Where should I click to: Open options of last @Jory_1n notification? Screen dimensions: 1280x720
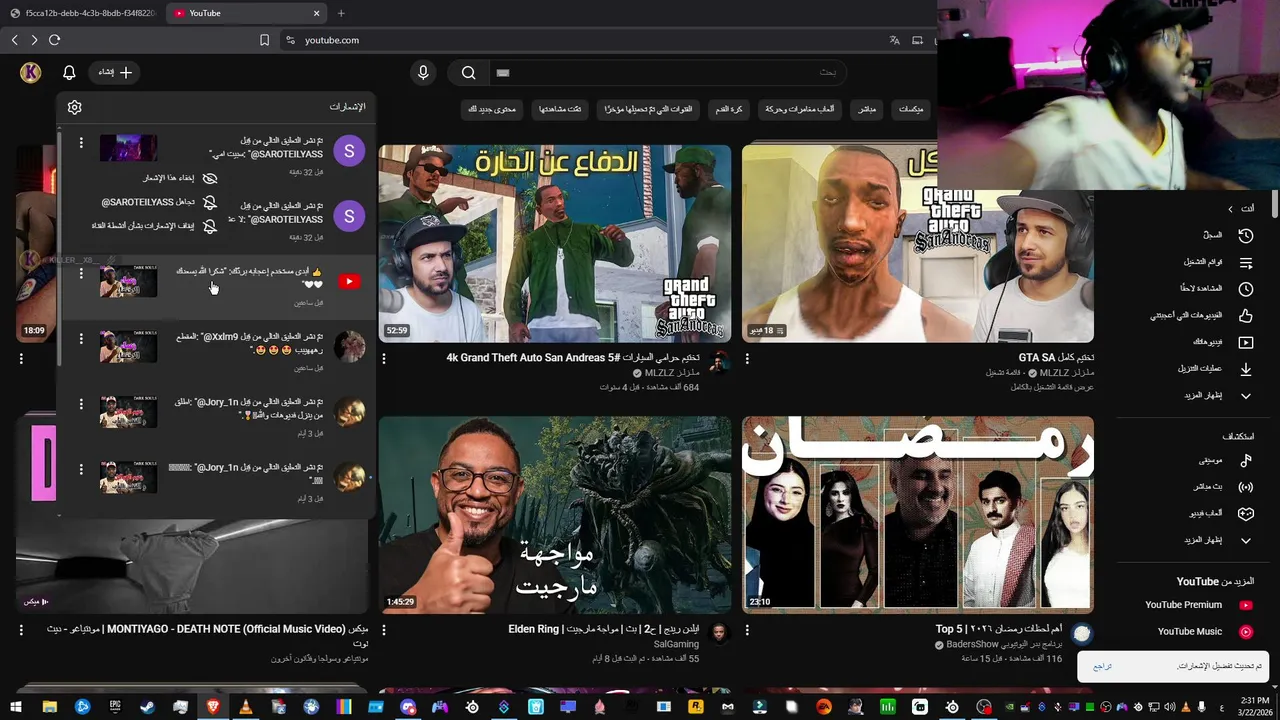click(x=82, y=469)
